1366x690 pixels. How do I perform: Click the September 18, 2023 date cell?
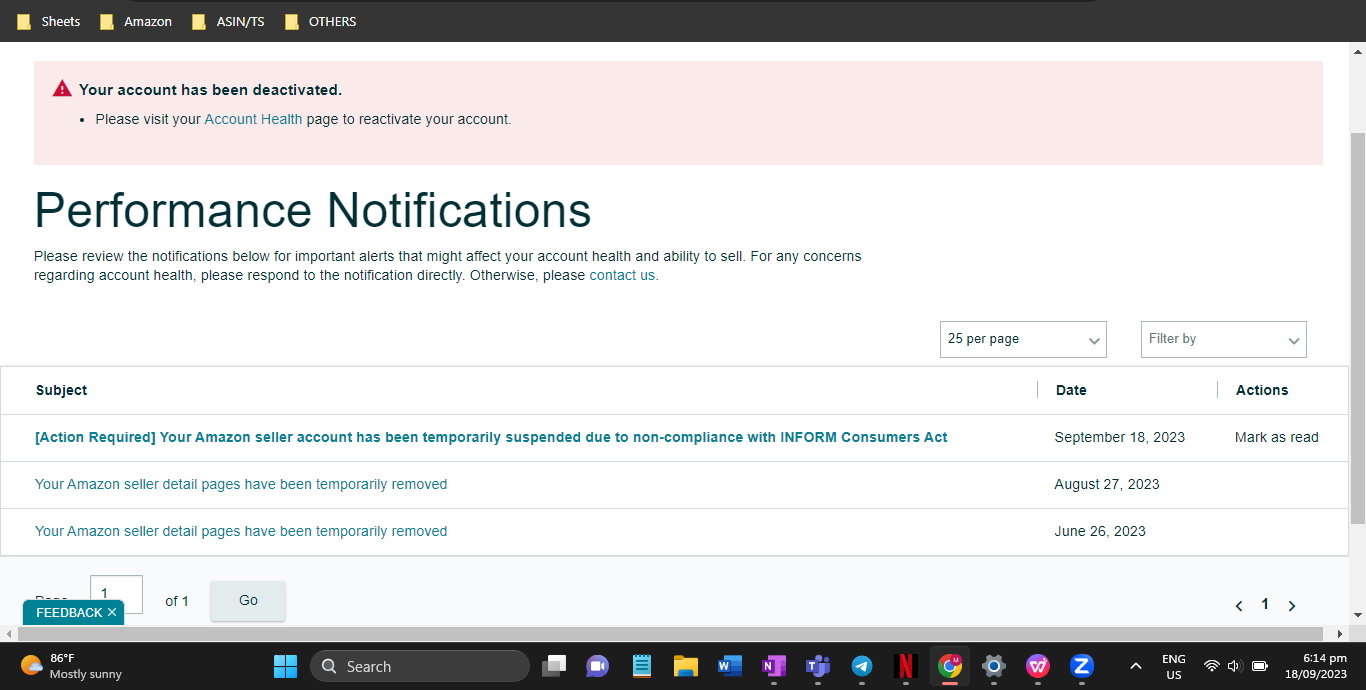(1120, 437)
